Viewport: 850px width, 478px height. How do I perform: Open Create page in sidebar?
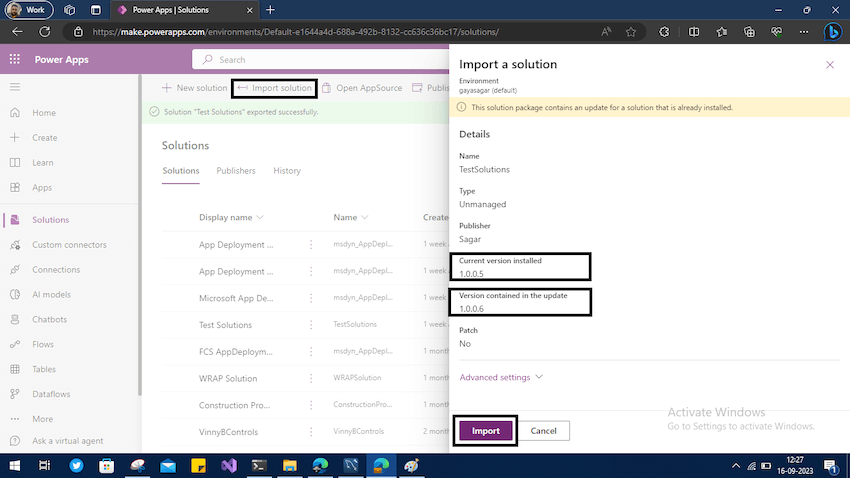(x=44, y=138)
